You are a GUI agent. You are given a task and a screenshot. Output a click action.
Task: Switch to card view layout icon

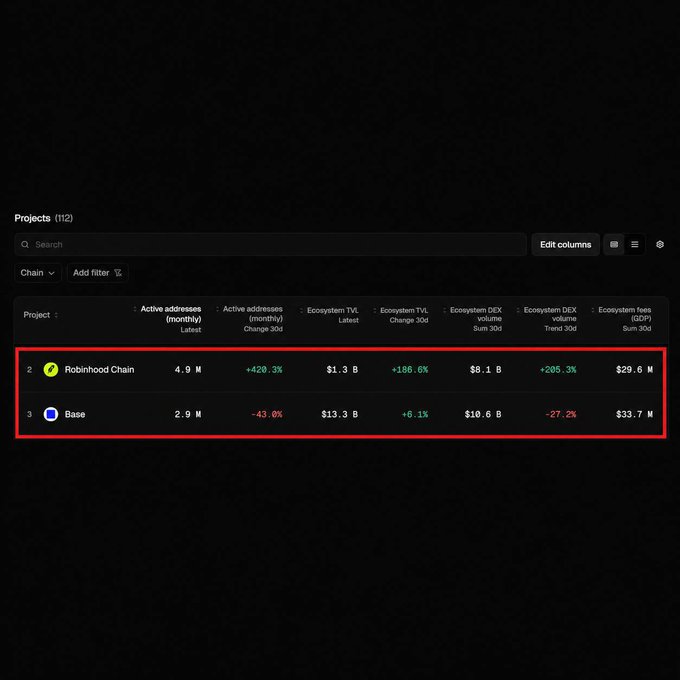click(x=614, y=245)
